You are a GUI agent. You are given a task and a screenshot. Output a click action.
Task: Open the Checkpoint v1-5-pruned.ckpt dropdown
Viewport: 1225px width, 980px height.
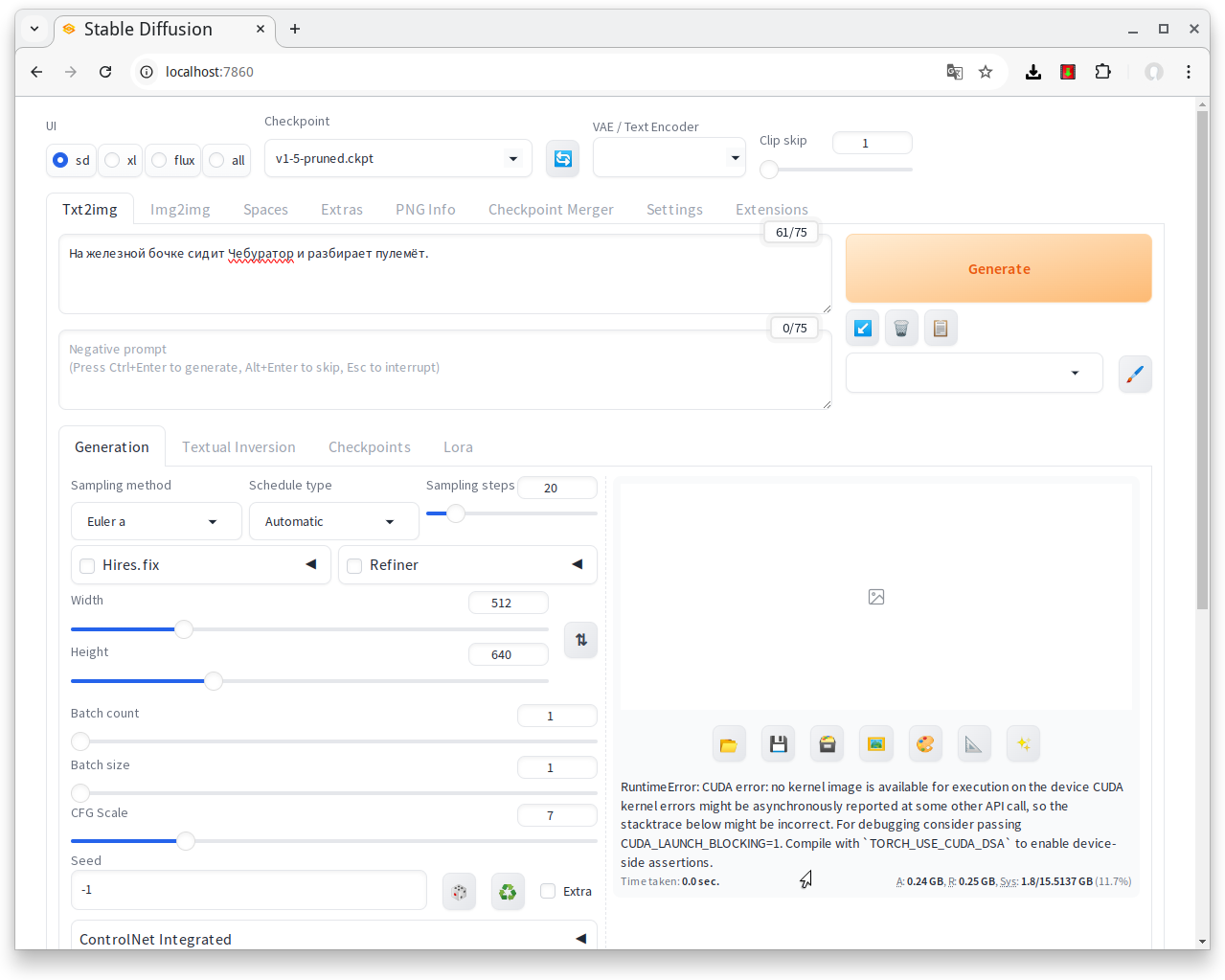click(398, 159)
